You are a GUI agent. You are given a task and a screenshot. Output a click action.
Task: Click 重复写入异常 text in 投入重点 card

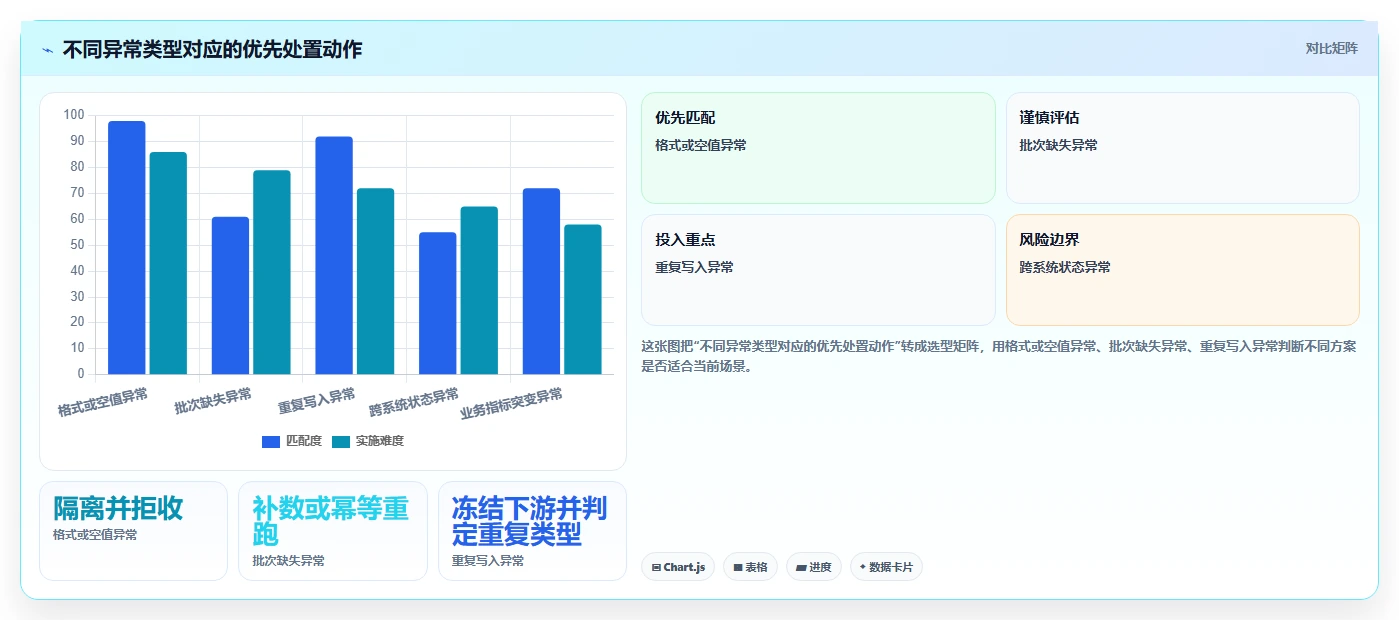tap(694, 267)
